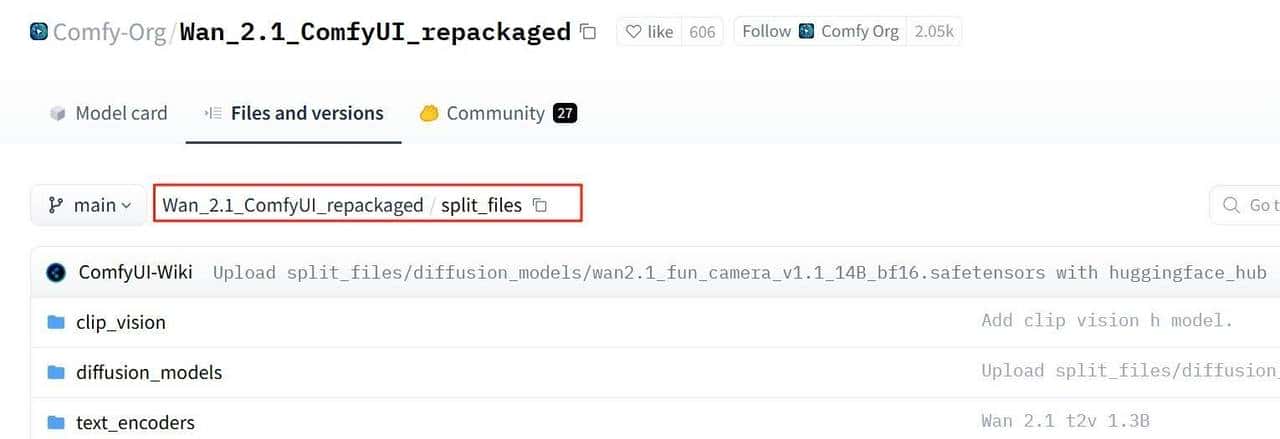This screenshot has height=439, width=1280.
Task: Open the Comfy-Org organization link
Action: [110, 32]
